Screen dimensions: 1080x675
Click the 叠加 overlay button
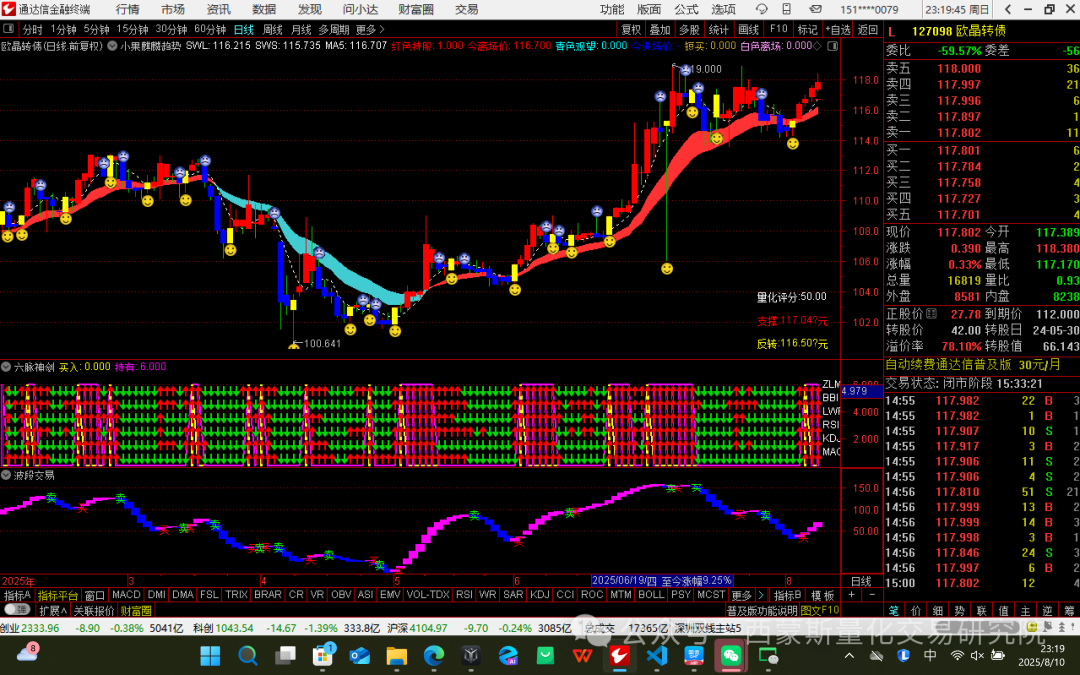pos(660,30)
